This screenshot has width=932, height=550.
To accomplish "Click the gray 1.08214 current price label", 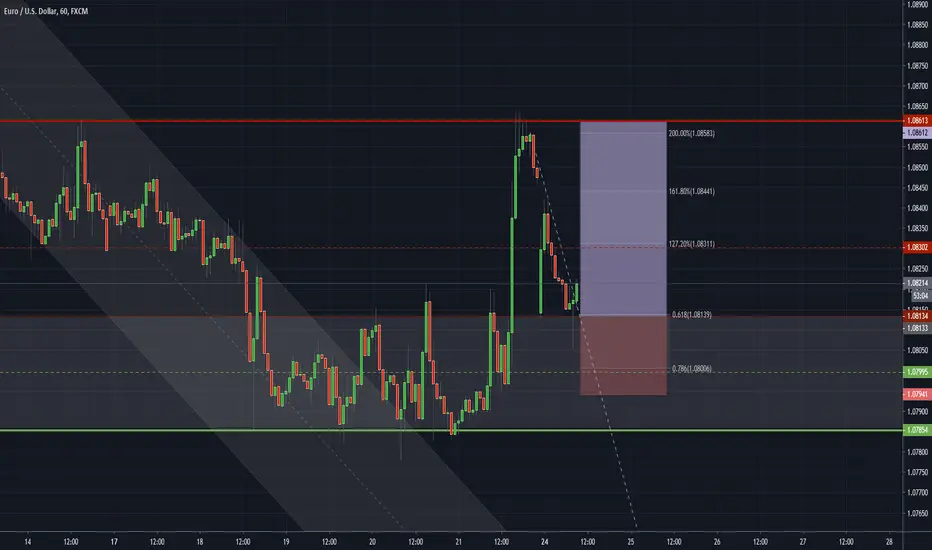I will click(917, 284).
